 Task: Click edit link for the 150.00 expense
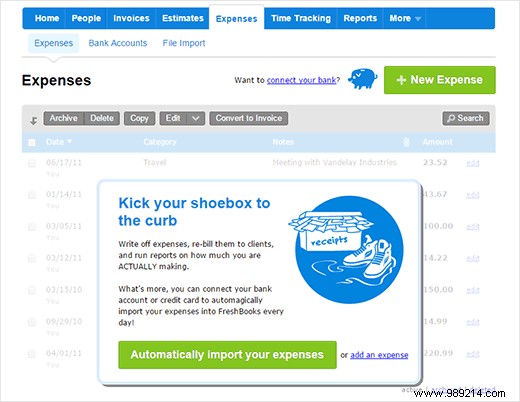click(x=473, y=290)
